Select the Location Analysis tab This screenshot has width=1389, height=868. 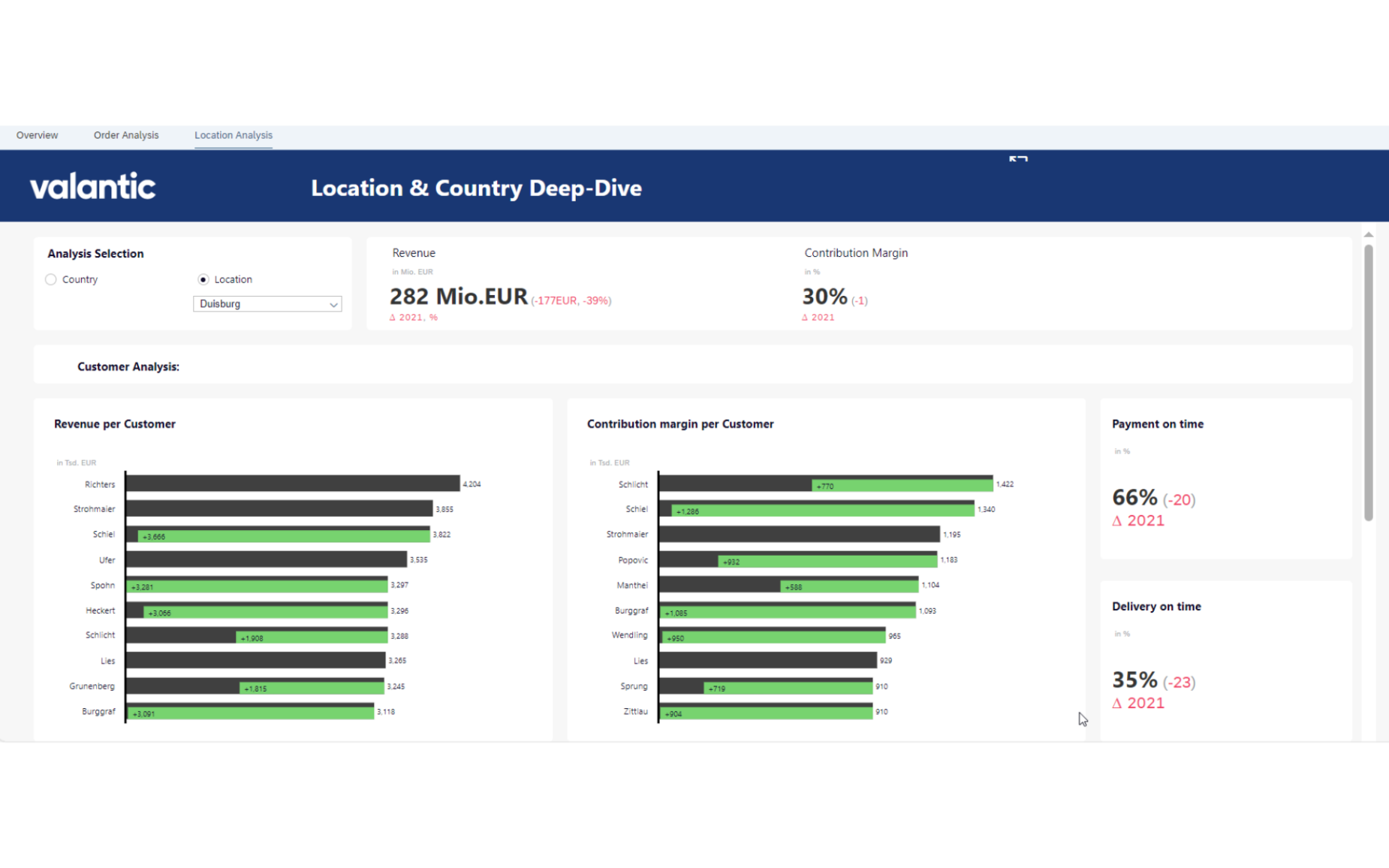point(233,135)
